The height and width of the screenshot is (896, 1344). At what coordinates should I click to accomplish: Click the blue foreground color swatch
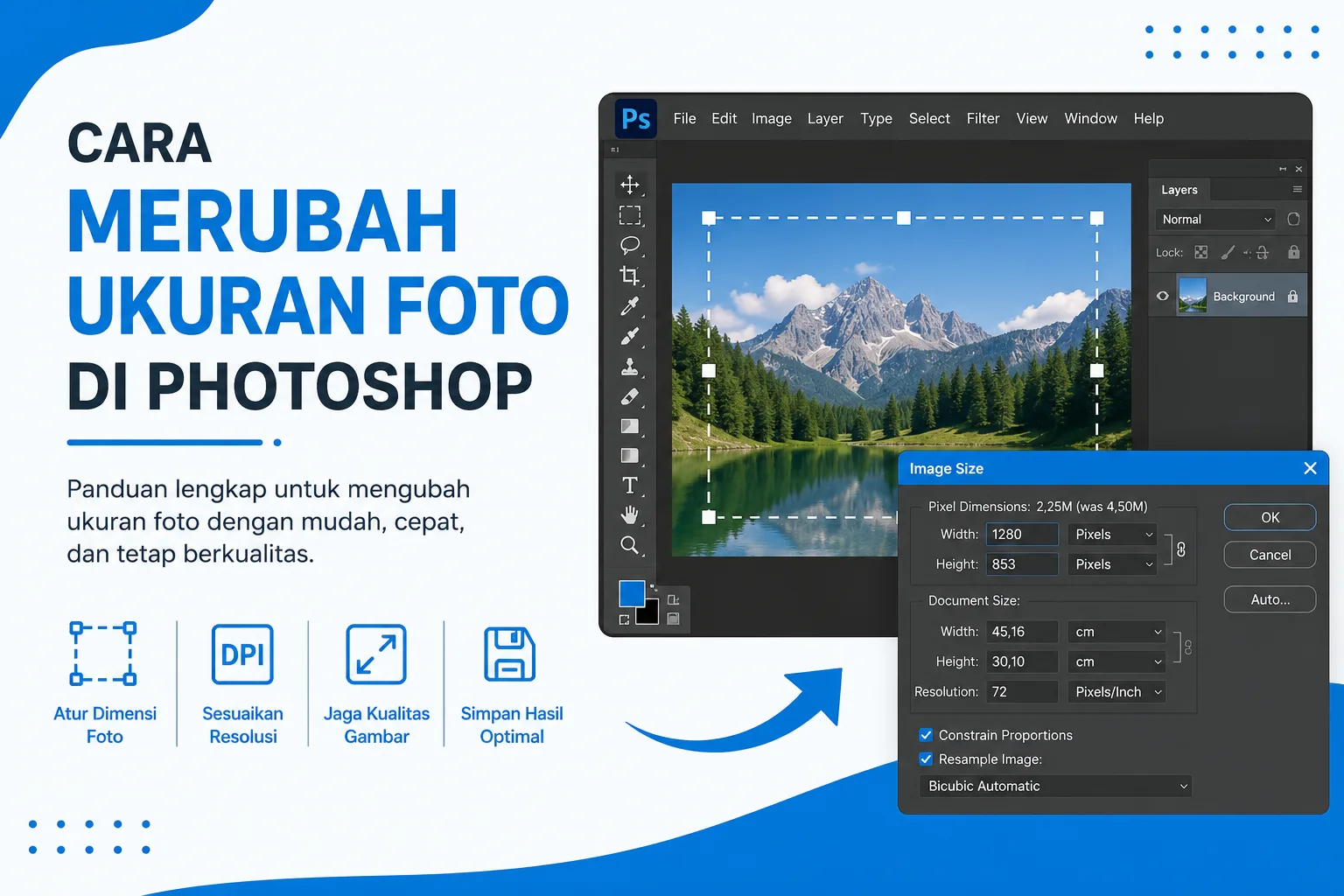click(x=631, y=592)
